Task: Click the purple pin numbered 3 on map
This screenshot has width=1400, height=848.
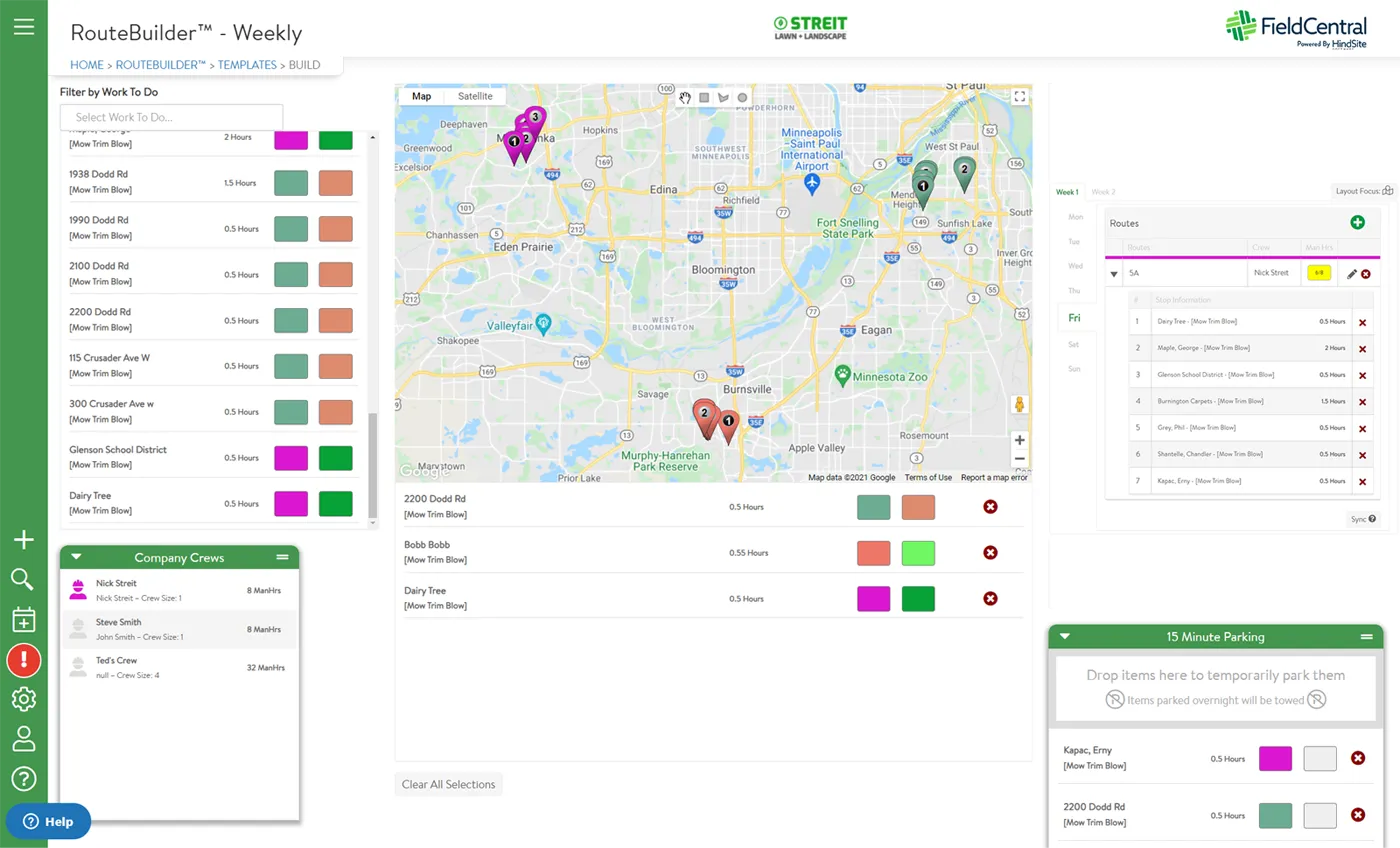Action: coord(535,122)
